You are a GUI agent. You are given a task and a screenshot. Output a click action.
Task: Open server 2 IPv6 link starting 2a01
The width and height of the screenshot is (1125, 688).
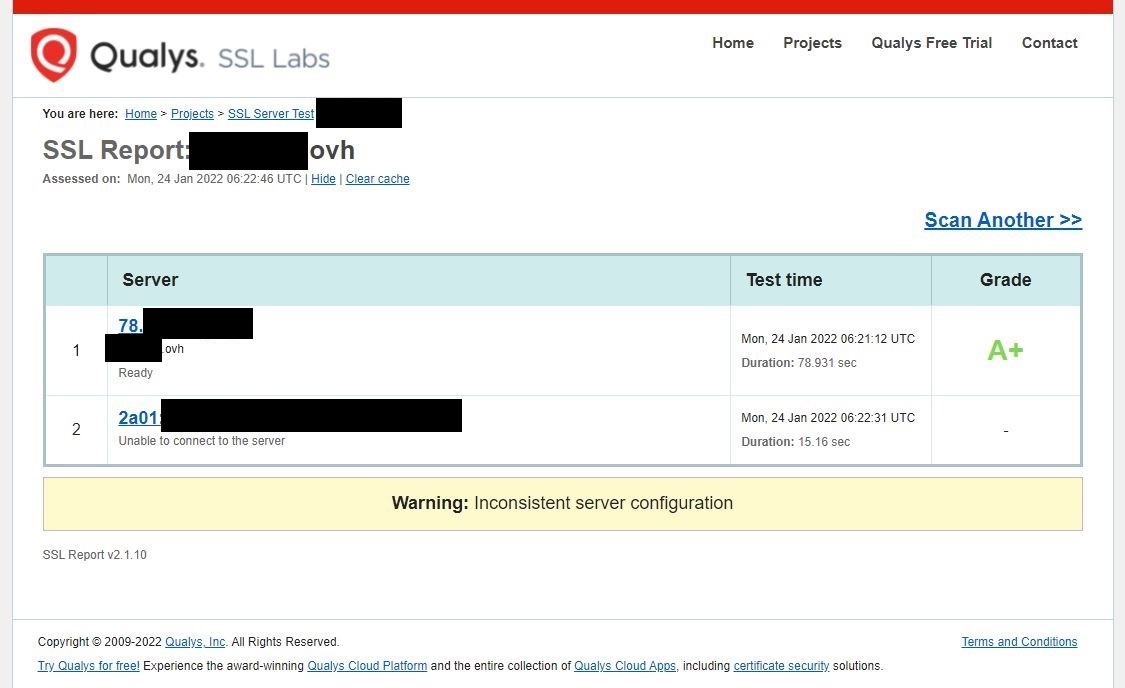[x=139, y=418]
